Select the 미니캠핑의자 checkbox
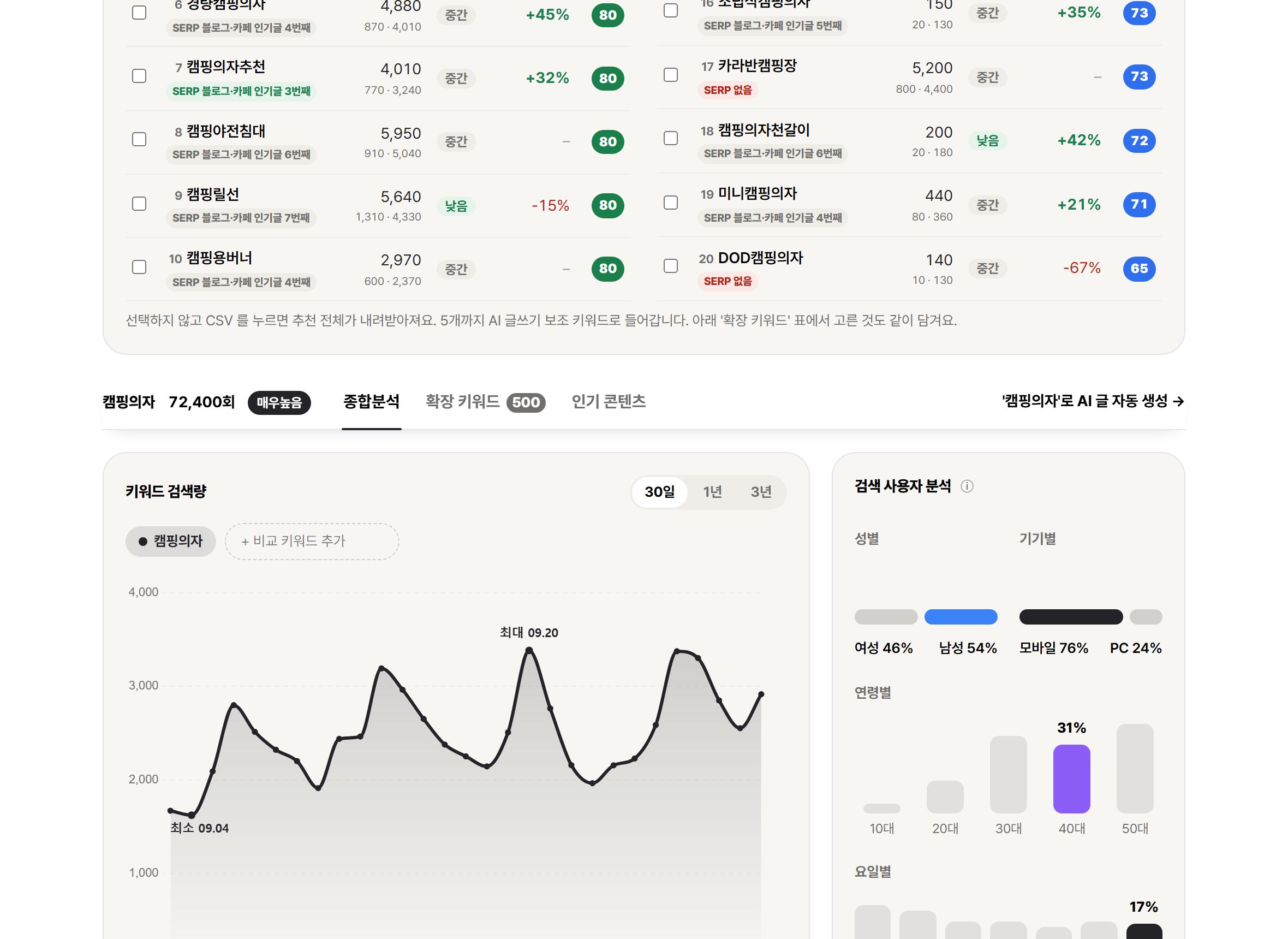The width and height of the screenshot is (1288, 939). click(670, 203)
